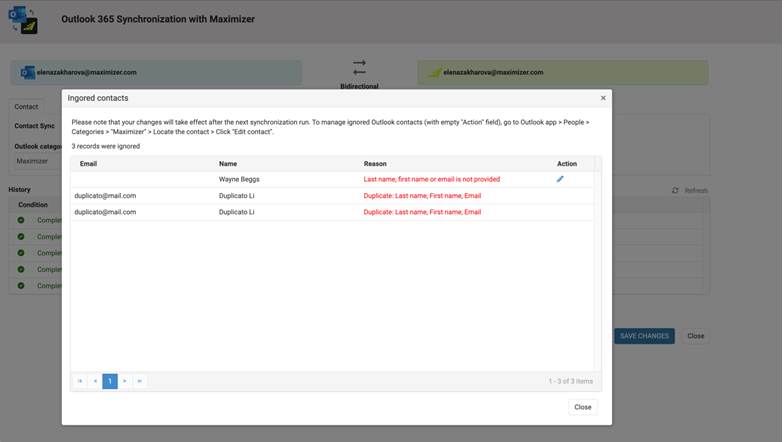Select page 1 in the pager
This screenshot has height=442, width=784.
coord(110,381)
